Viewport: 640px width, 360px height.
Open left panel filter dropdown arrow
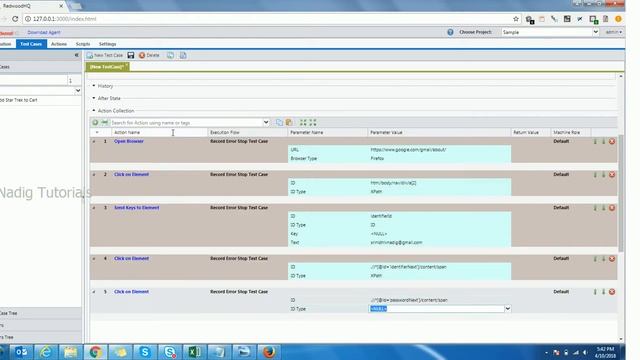(78, 91)
